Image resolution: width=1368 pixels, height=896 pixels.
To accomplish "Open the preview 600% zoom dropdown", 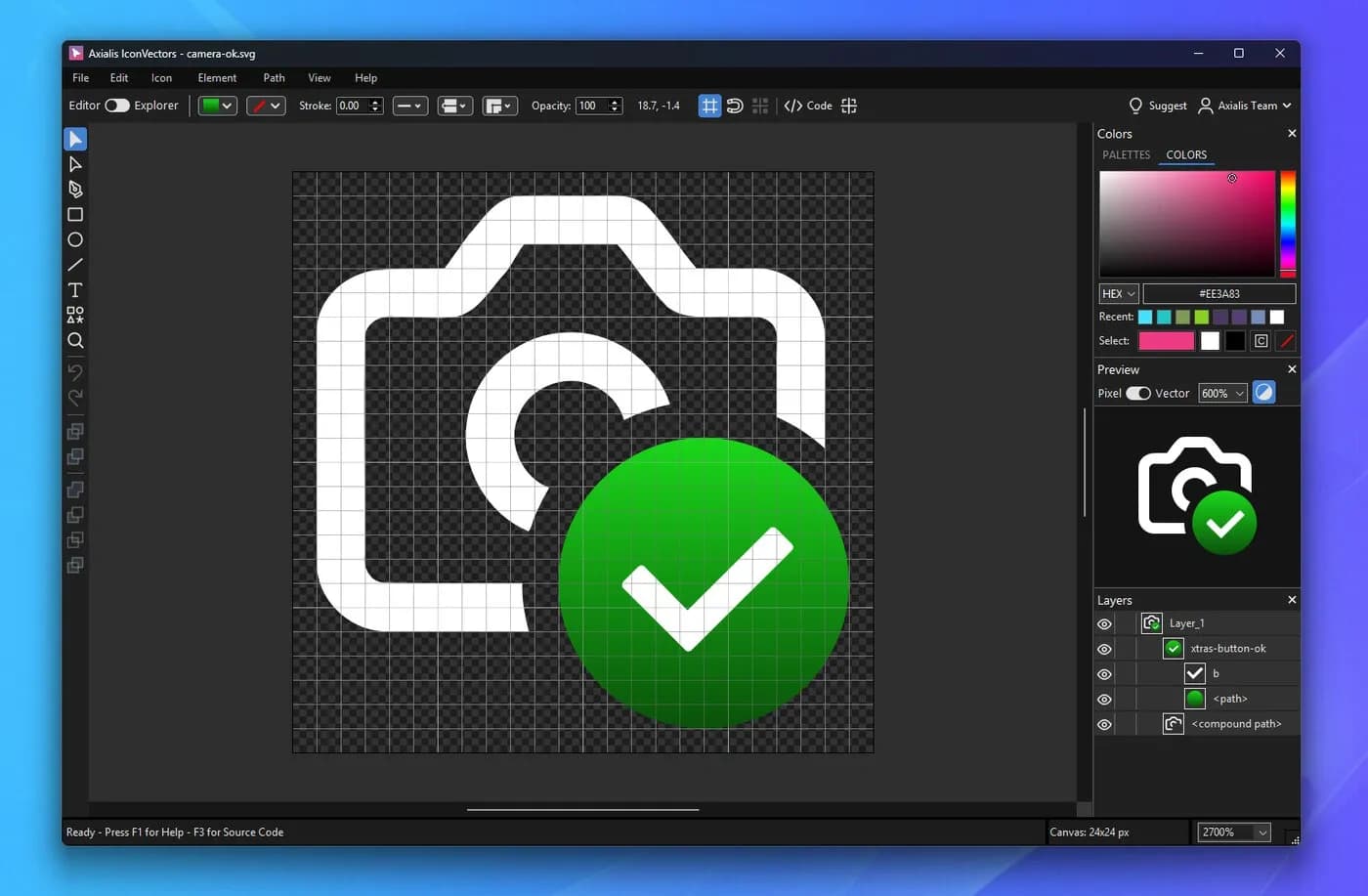I will [1223, 393].
